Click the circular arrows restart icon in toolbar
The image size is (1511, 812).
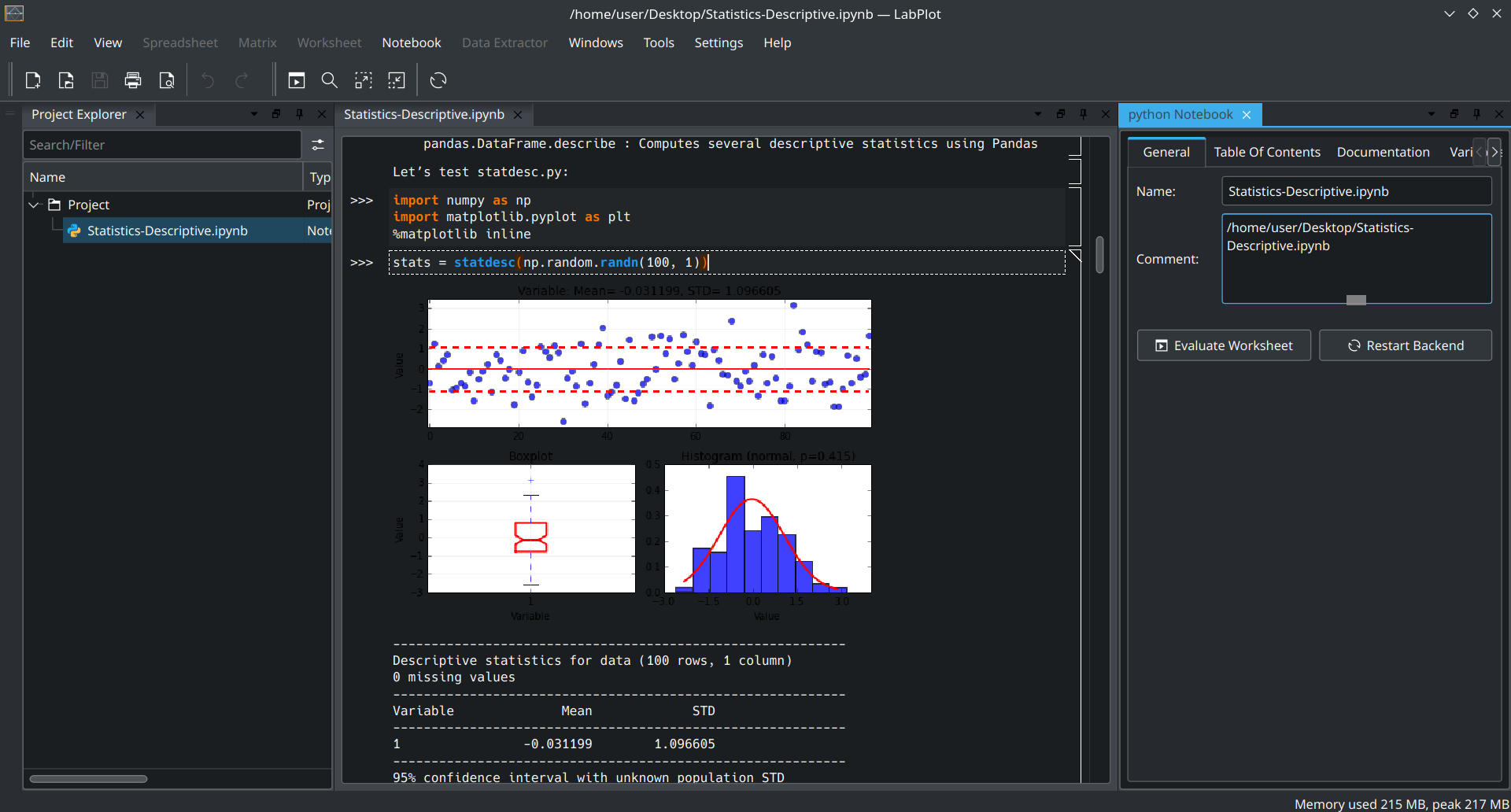[x=438, y=80]
